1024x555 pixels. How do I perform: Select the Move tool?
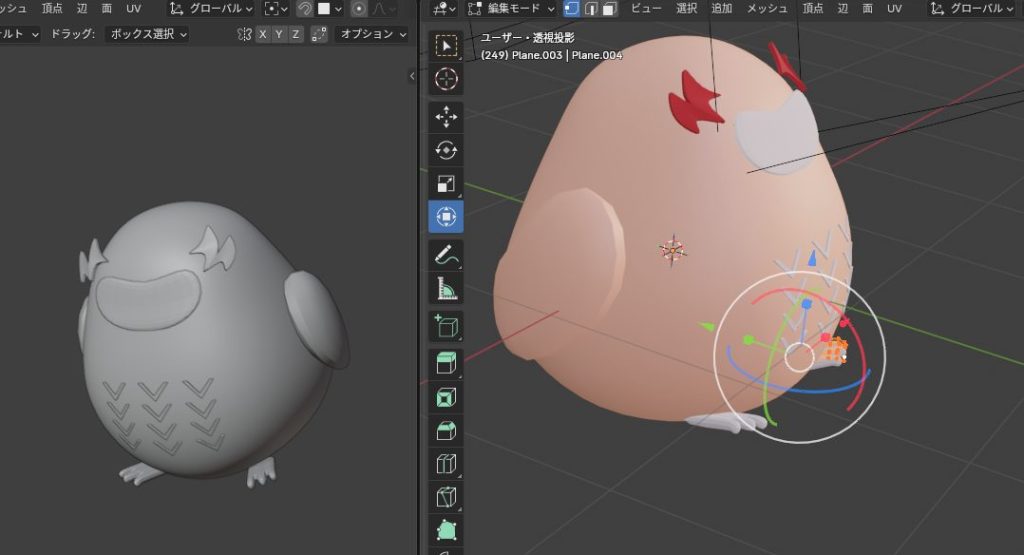[446, 117]
